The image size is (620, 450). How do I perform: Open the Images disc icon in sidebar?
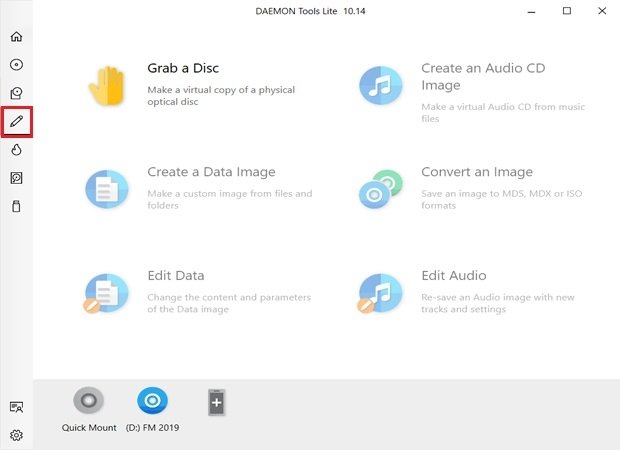click(16, 64)
